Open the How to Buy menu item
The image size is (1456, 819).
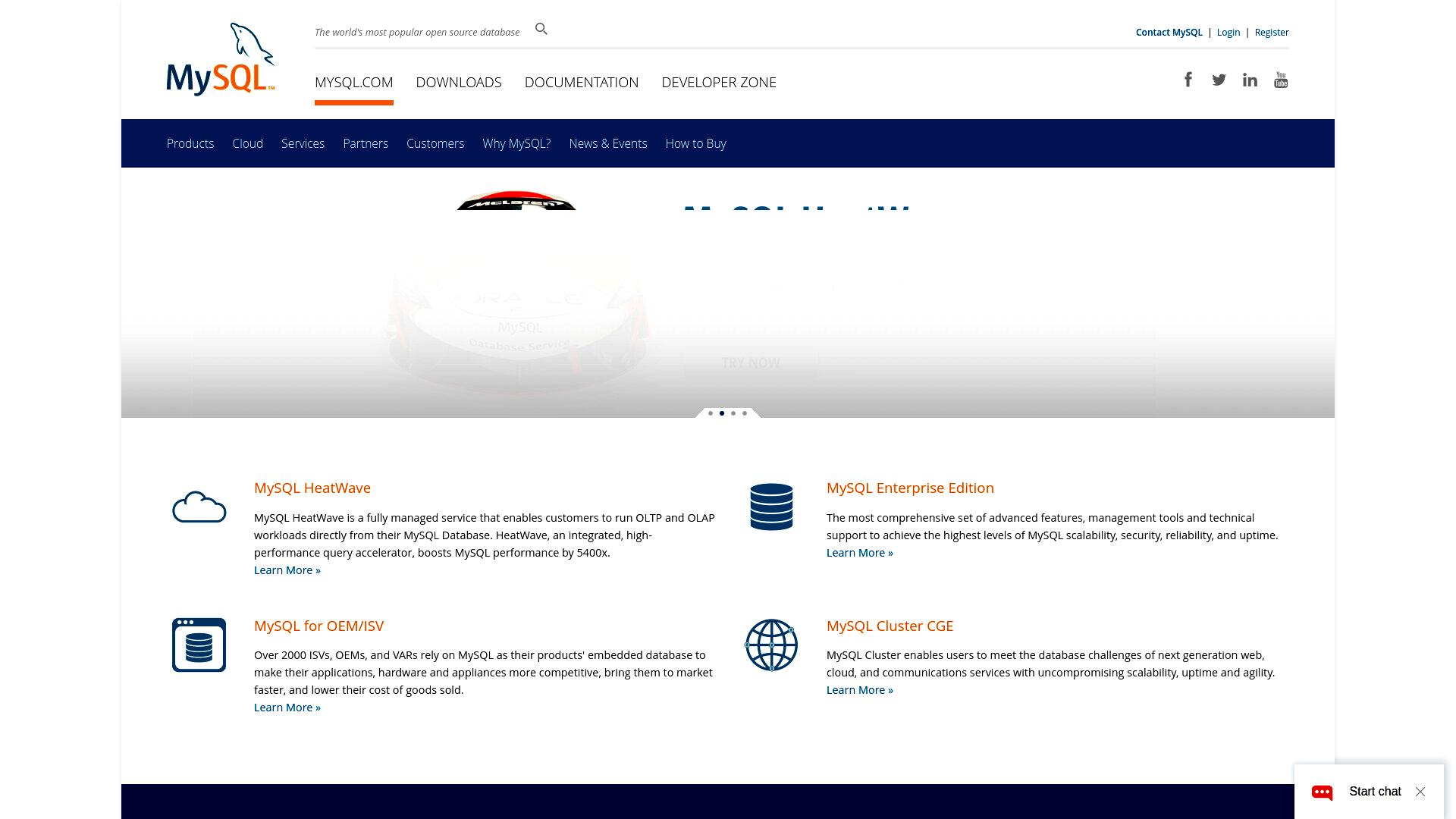(x=695, y=143)
